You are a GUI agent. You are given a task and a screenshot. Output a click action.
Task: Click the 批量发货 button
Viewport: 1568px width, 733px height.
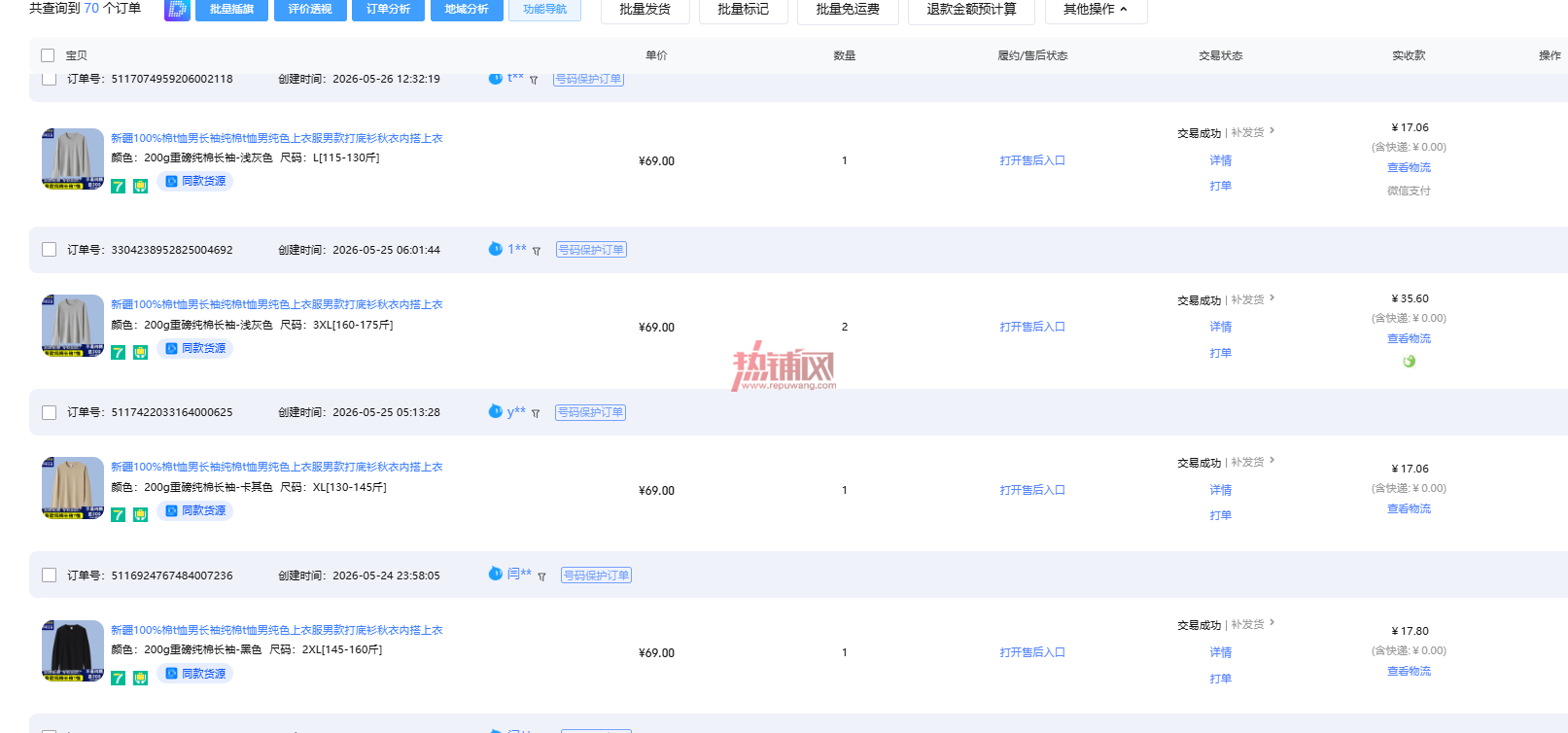click(x=645, y=10)
